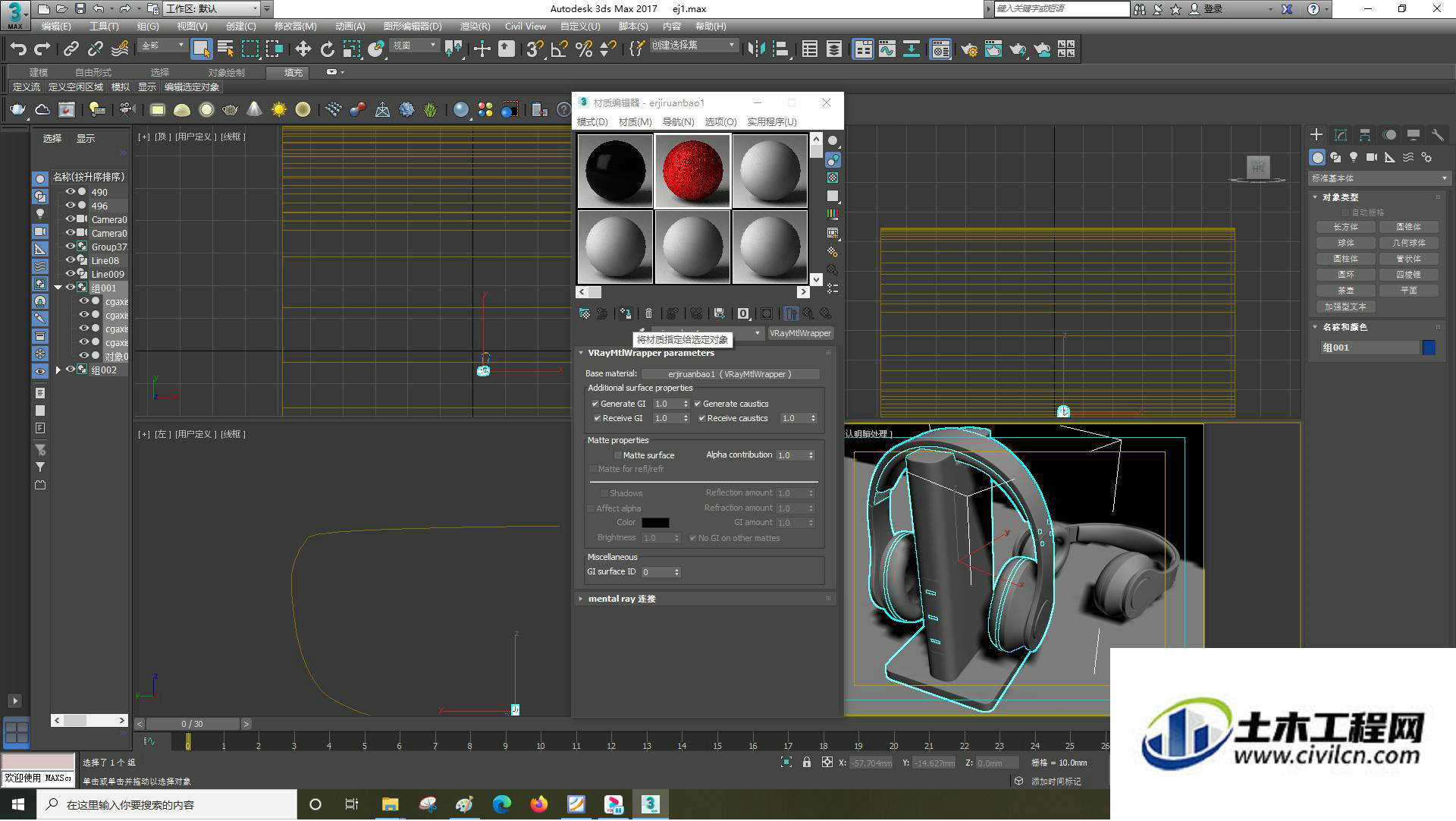Toggle visibility eye for Line08
Viewport: 1456px width, 821px height.
pos(70,260)
